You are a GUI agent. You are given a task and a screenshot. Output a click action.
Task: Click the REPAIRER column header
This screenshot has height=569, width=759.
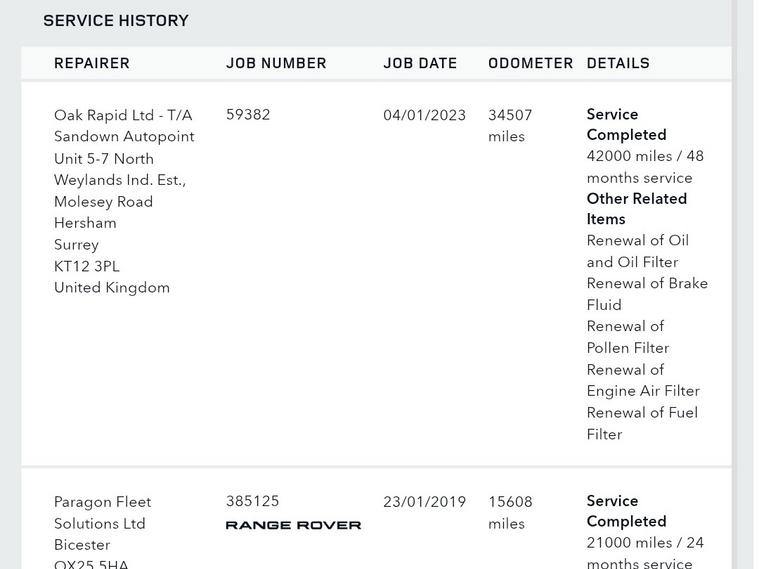[92, 63]
